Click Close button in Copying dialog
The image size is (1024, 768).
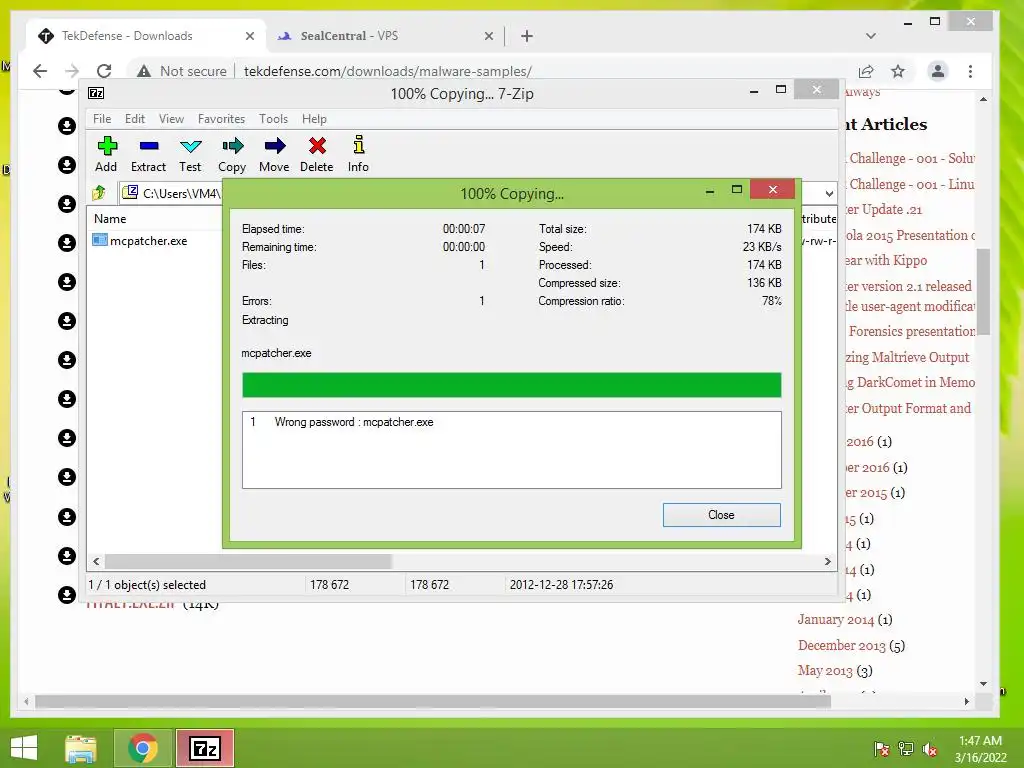[722, 515]
